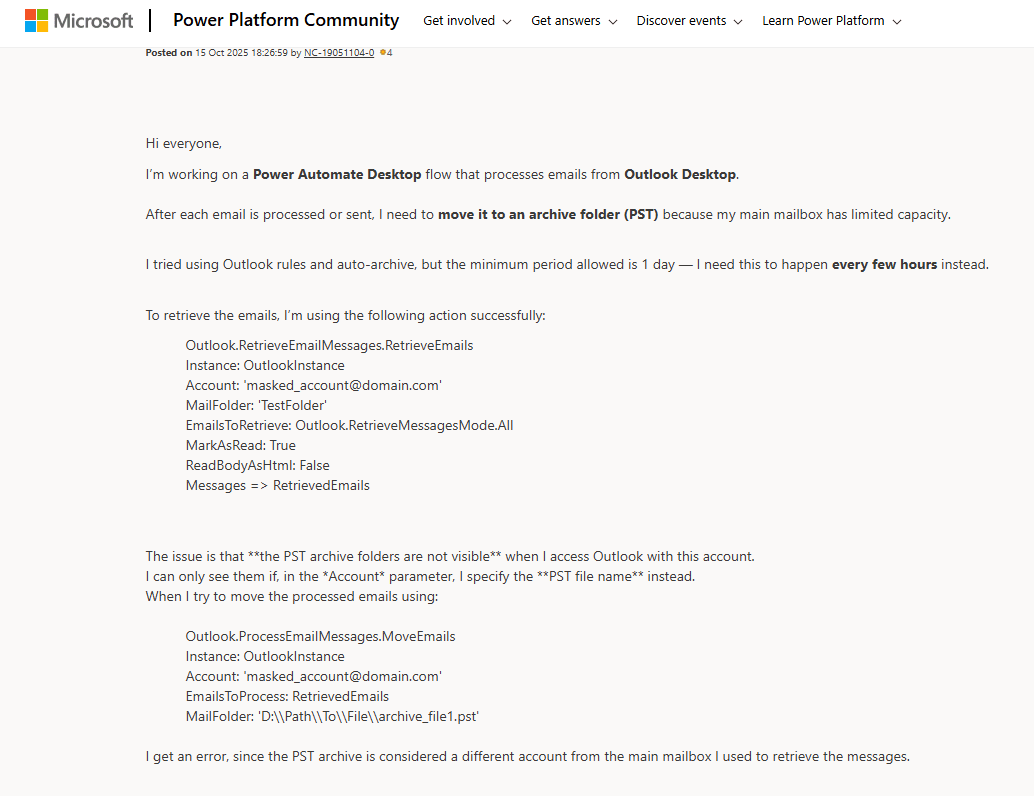Click the orange badge icon beside the author
This screenshot has height=796, width=1034.
point(383,53)
